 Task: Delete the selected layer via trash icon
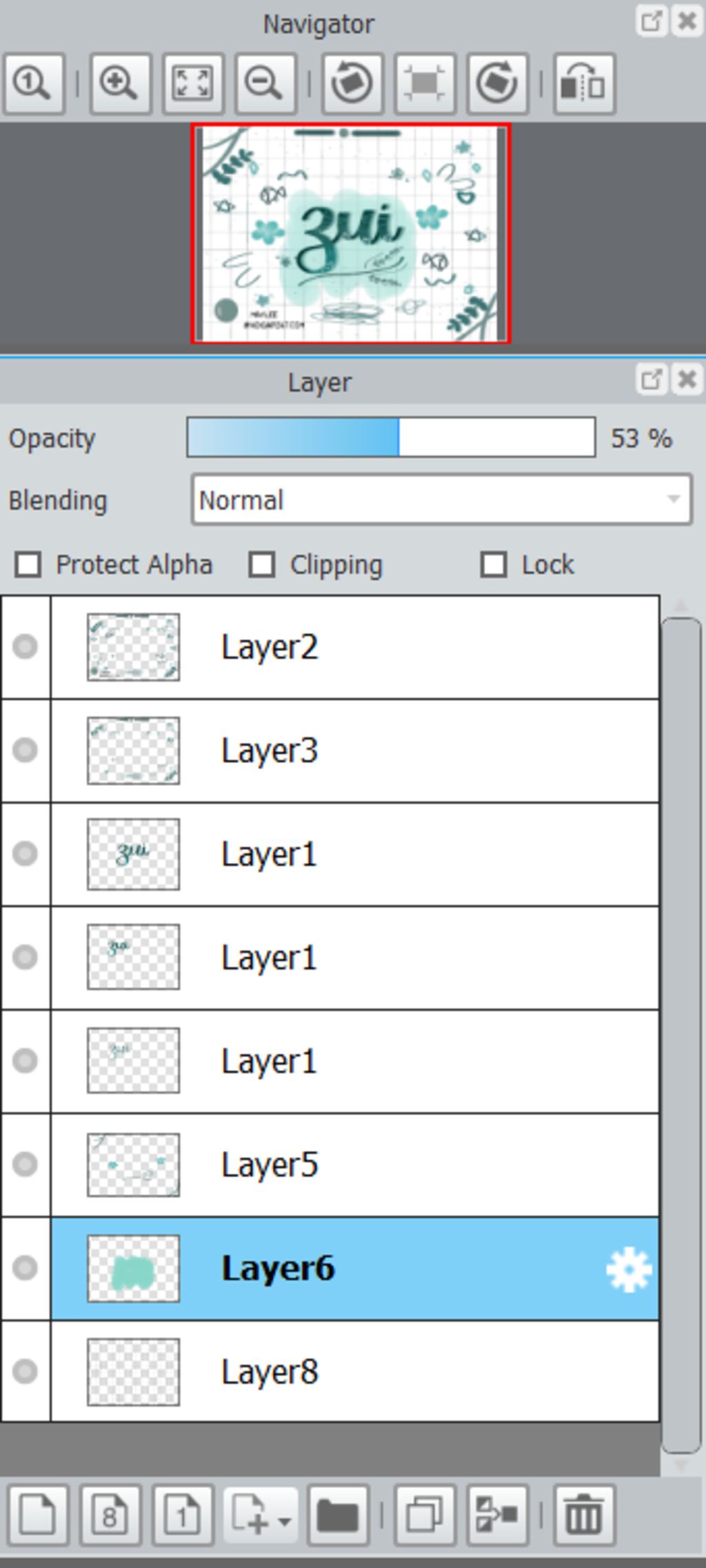[x=584, y=1516]
